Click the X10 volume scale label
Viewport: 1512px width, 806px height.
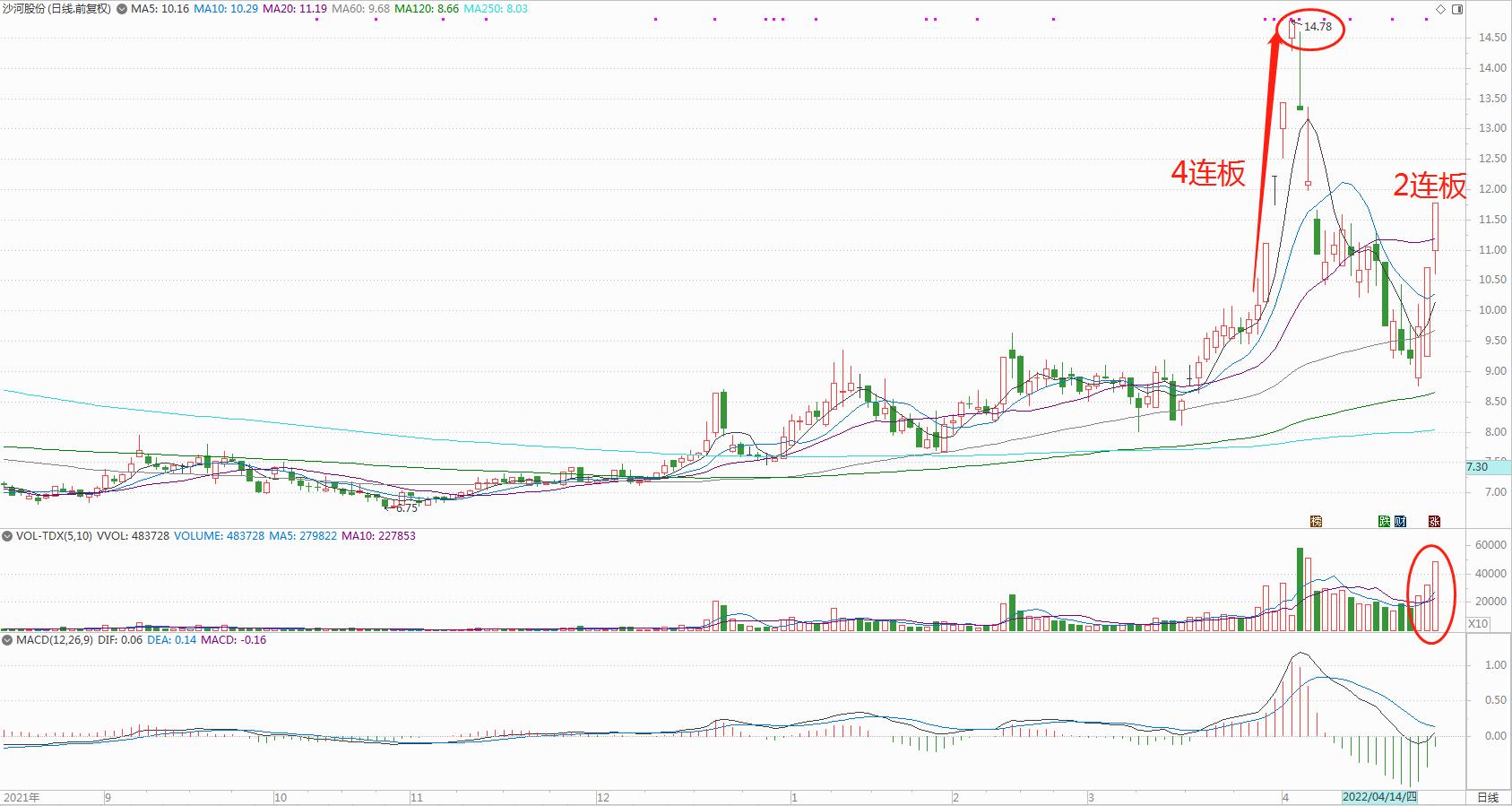1479,624
